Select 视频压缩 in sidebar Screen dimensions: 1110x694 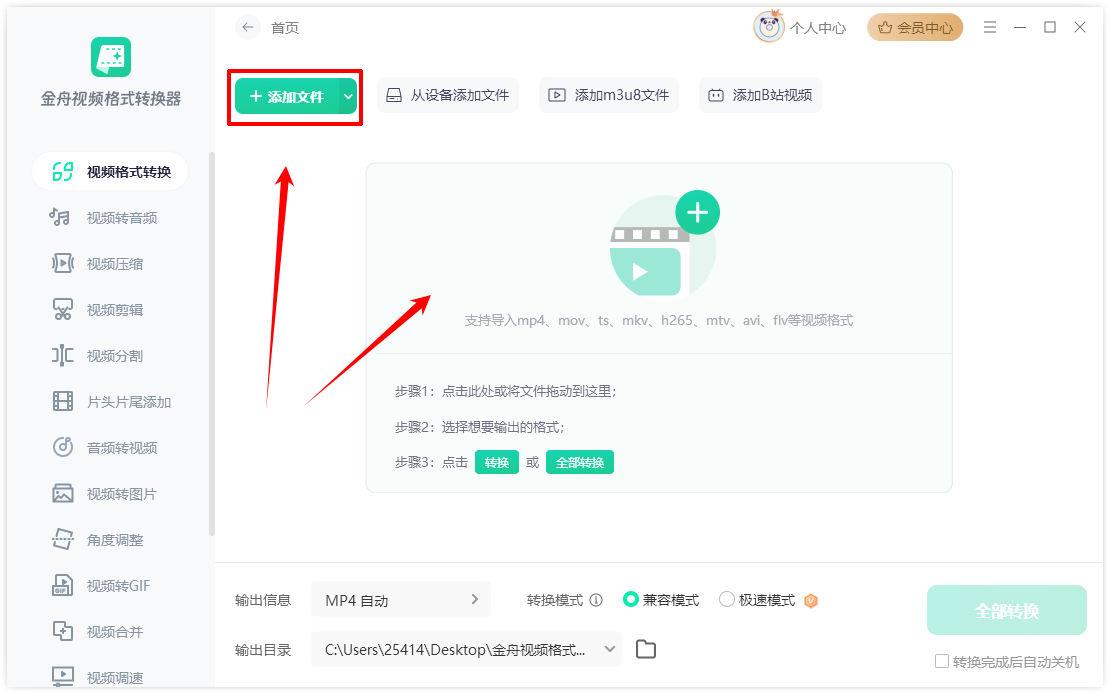coord(110,263)
